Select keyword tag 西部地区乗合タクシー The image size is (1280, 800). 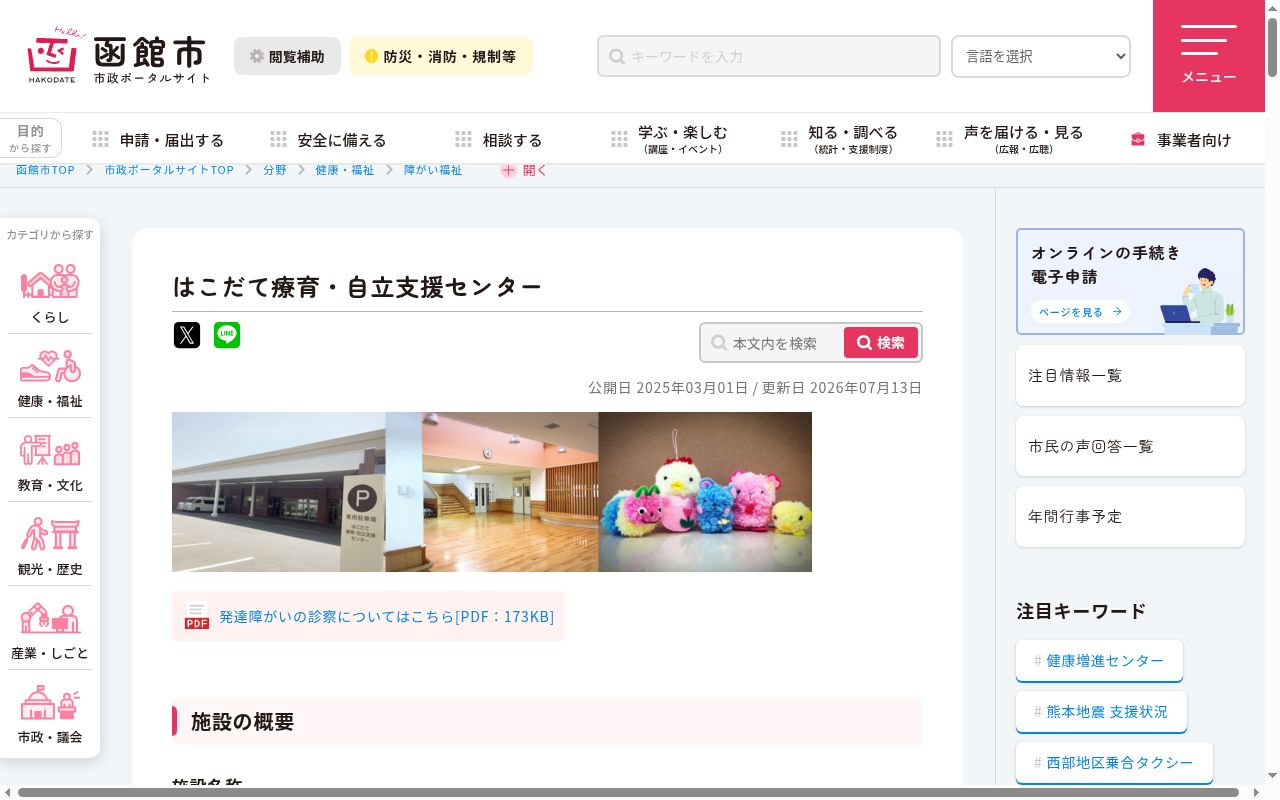click(1114, 763)
